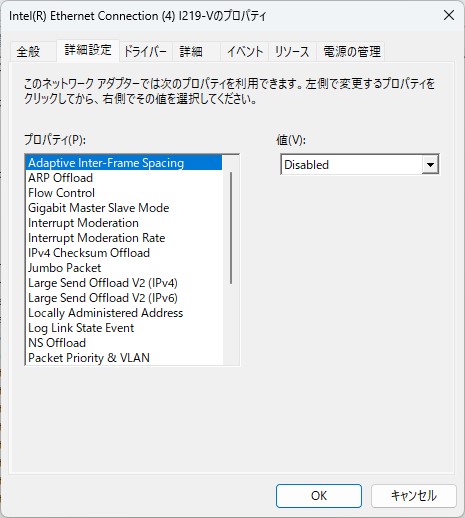Viewport: 465px width, 518px height.
Task: Switch to the 全般 tab
Action: tap(29, 52)
